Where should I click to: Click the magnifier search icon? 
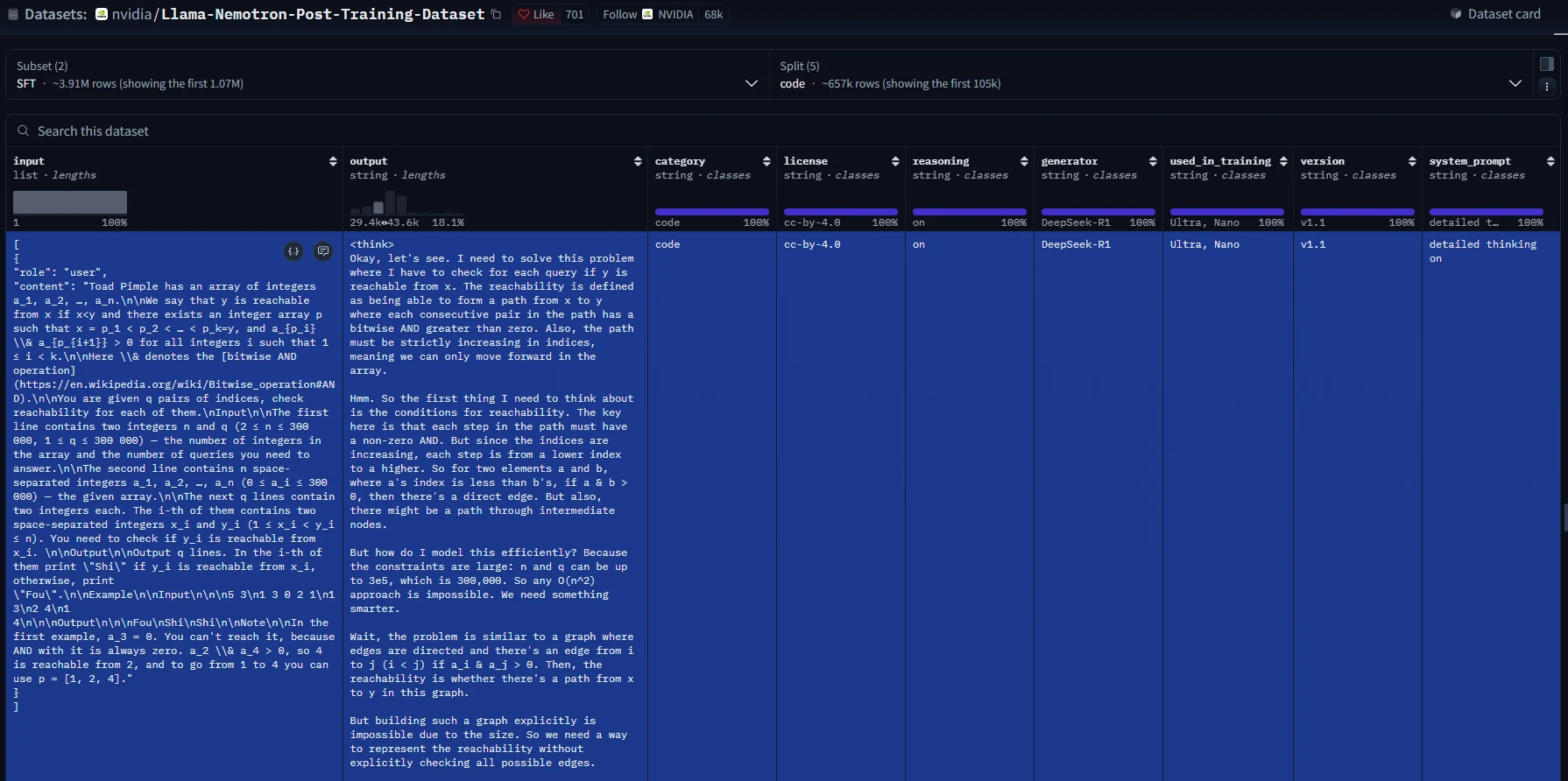(24, 131)
